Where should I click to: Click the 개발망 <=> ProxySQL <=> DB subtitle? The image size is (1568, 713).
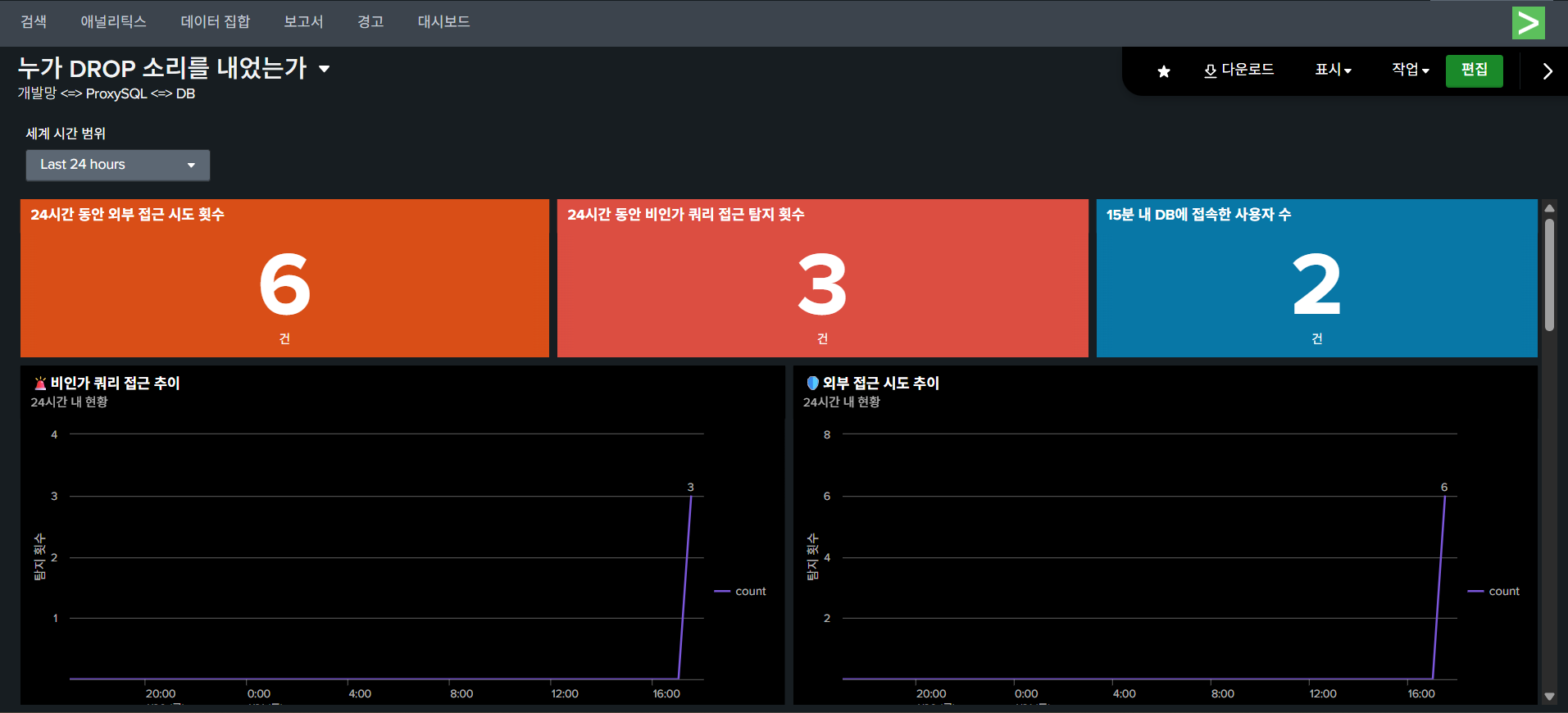point(107,93)
